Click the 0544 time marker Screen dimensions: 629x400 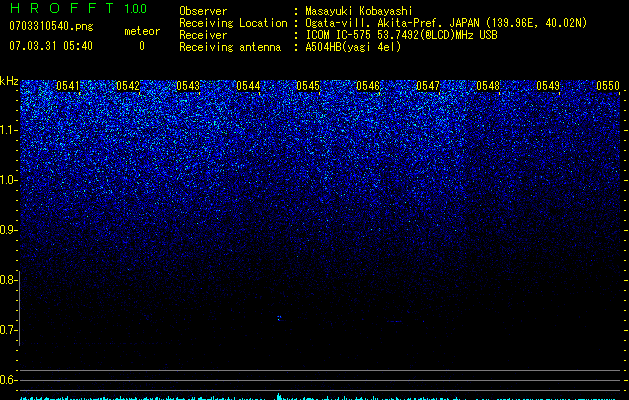[248, 86]
